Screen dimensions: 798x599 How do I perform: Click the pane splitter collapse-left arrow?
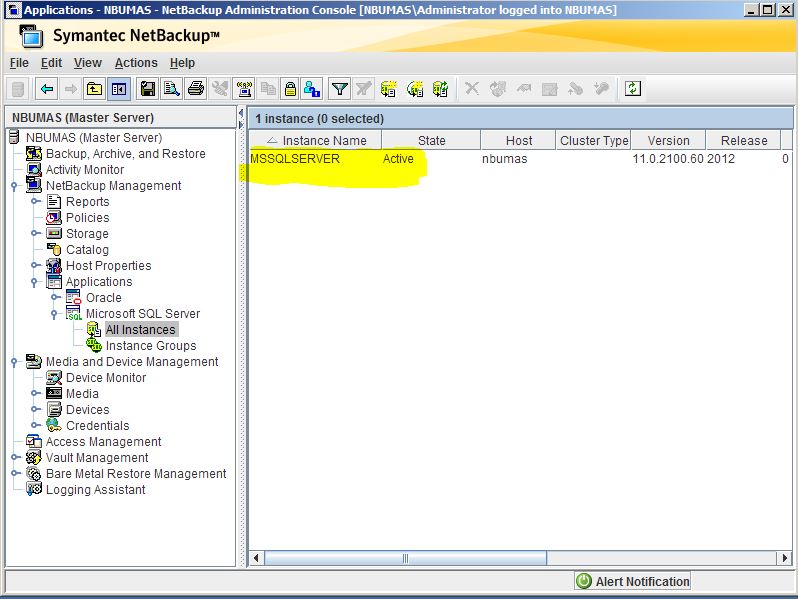[x=241, y=113]
